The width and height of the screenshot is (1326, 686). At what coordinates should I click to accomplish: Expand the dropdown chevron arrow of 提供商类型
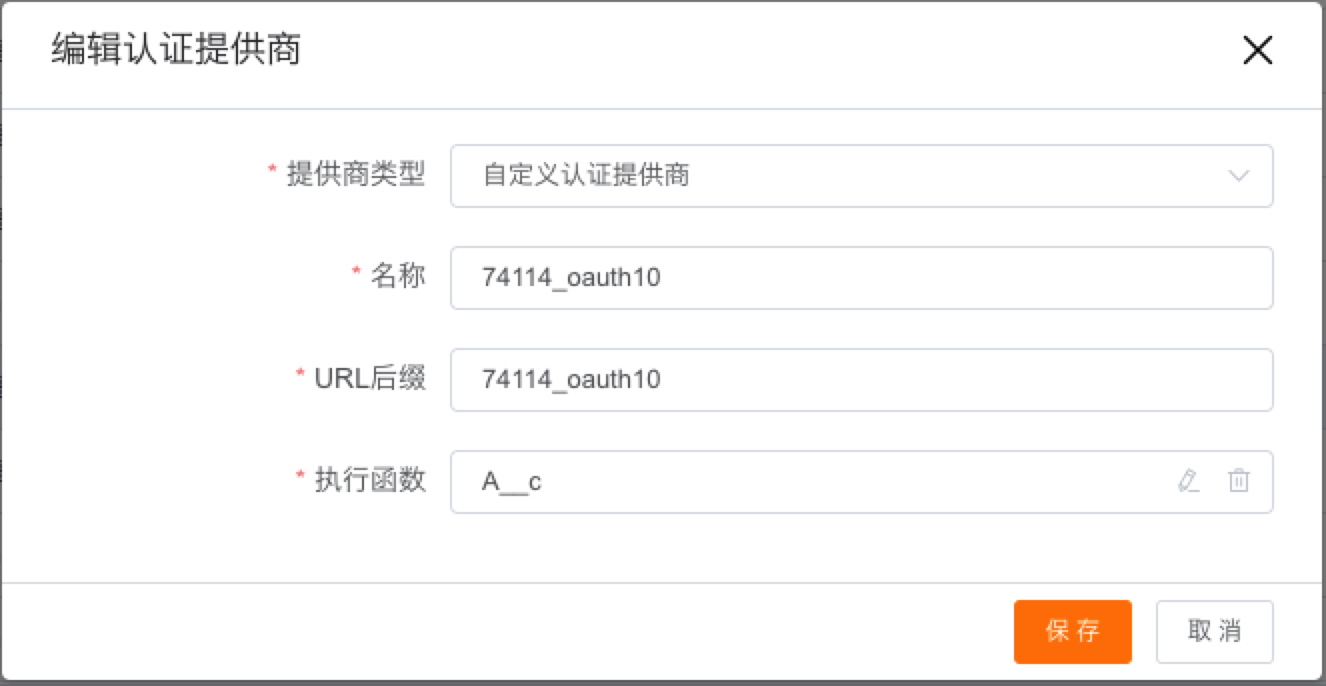[1238, 176]
